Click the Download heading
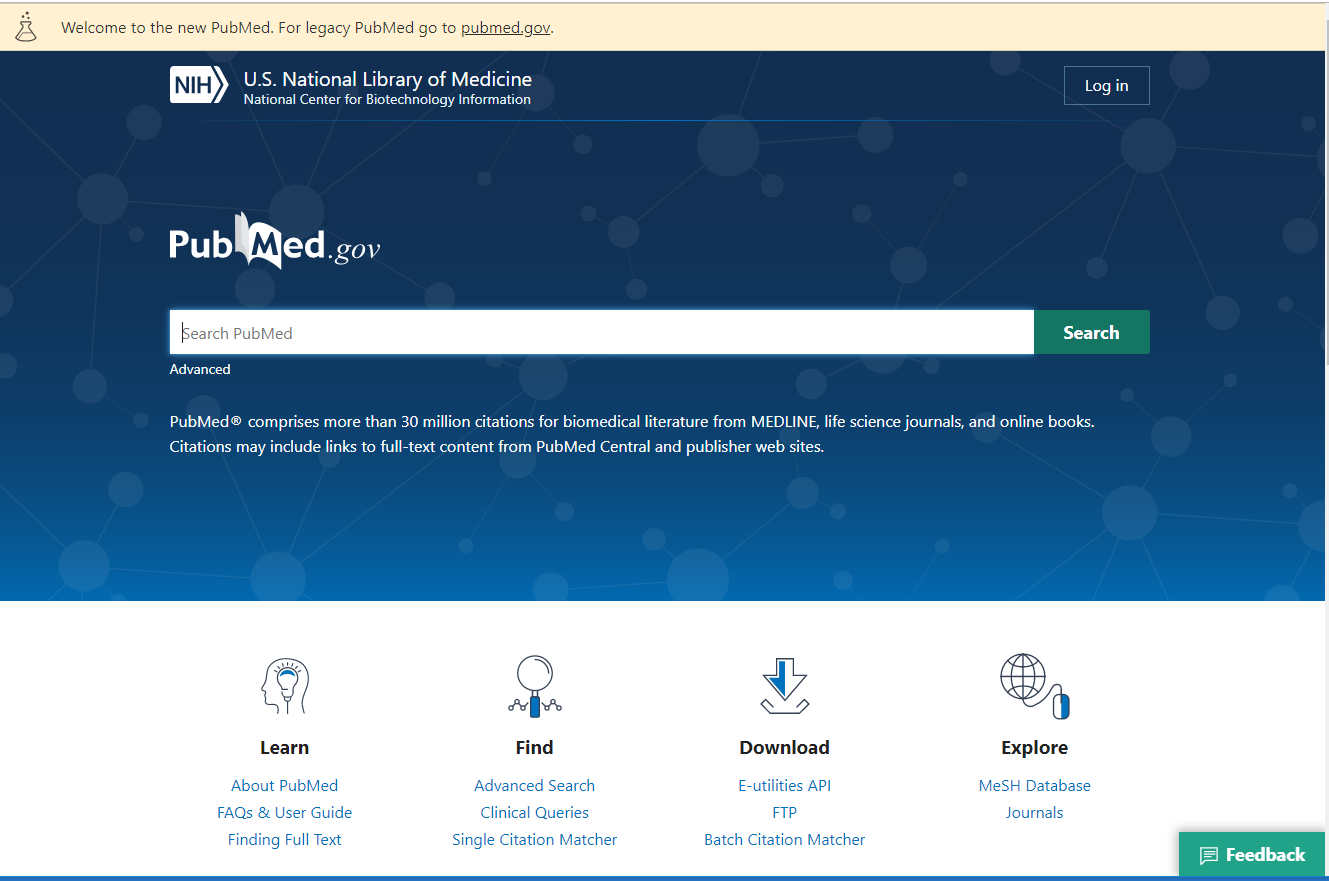The width and height of the screenshot is (1329, 881). [785, 748]
